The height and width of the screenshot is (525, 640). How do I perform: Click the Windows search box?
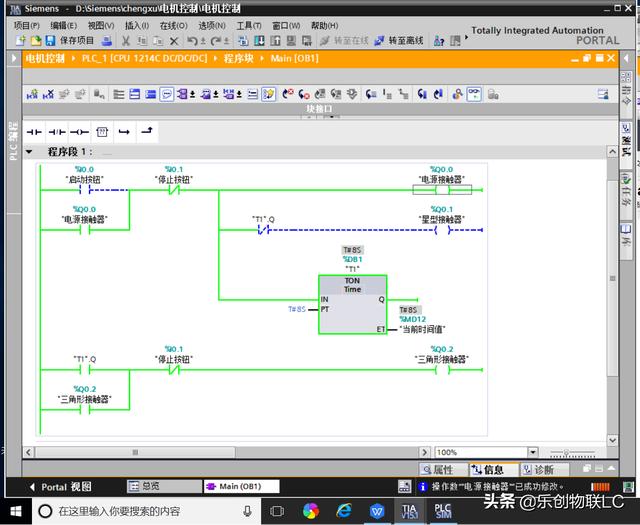pyautogui.click(x=147, y=511)
